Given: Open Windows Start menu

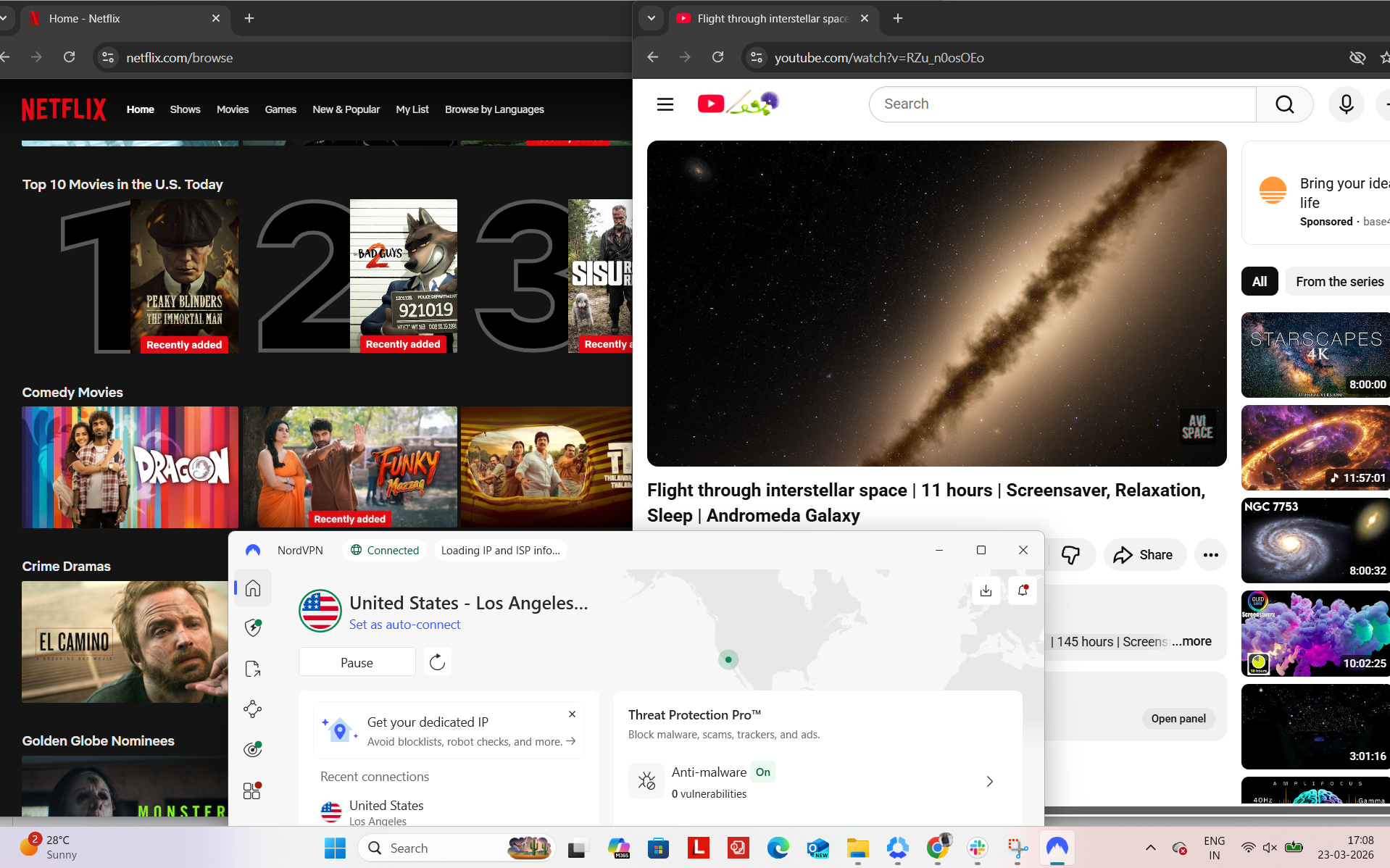Looking at the screenshot, I should 335,848.
